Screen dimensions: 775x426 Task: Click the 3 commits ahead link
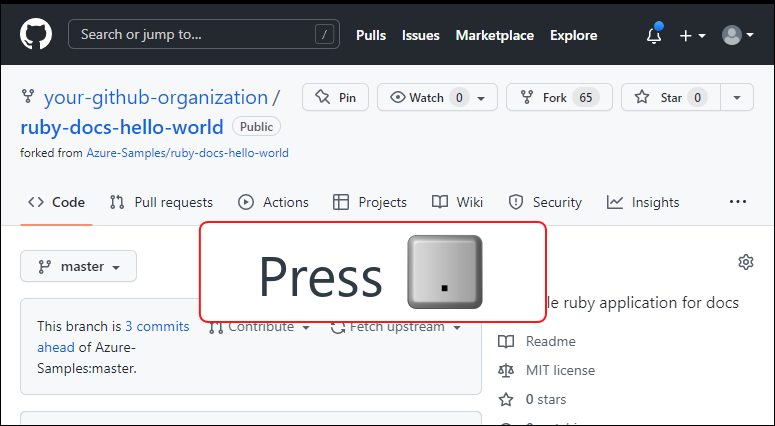tap(156, 326)
